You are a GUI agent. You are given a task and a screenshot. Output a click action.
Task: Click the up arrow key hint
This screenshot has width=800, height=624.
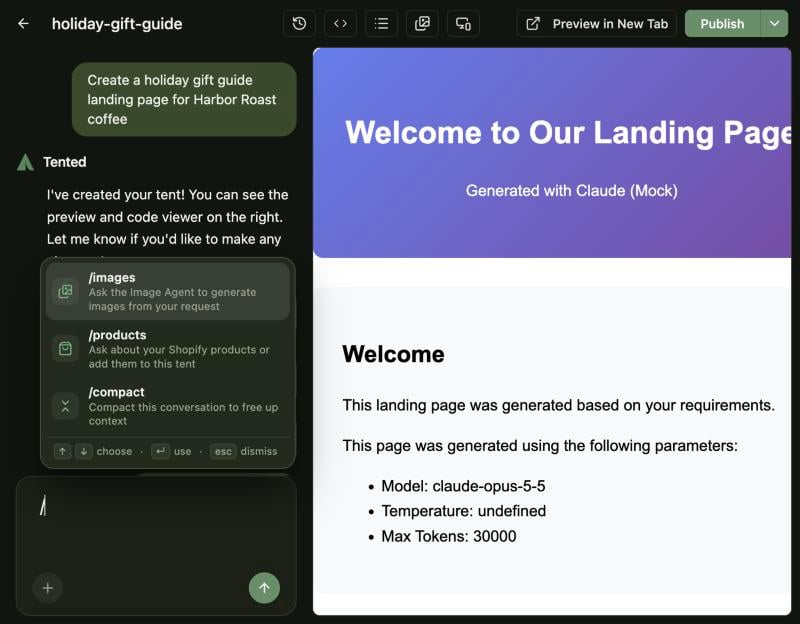coord(62,452)
